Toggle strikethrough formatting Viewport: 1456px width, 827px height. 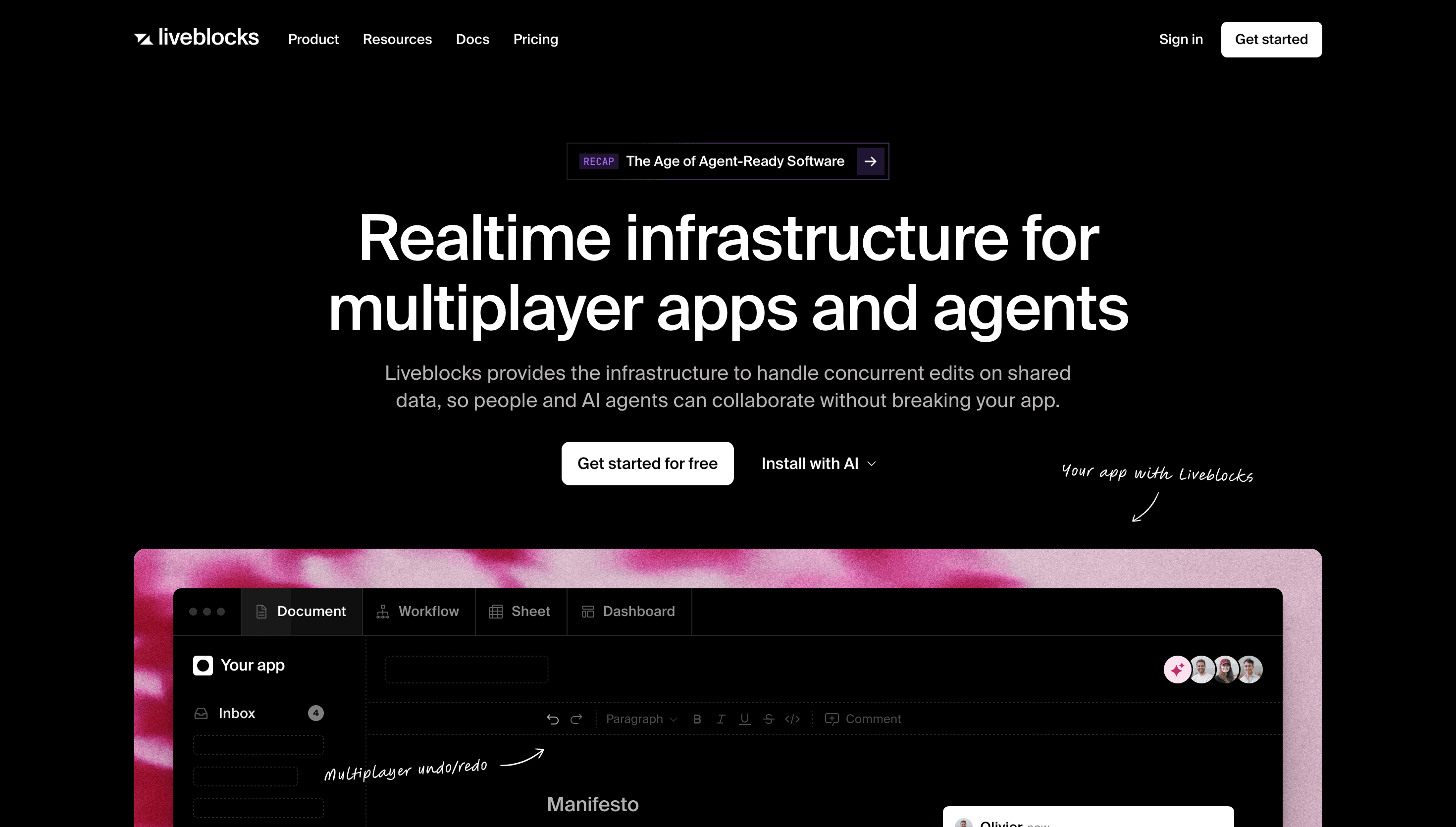768,719
